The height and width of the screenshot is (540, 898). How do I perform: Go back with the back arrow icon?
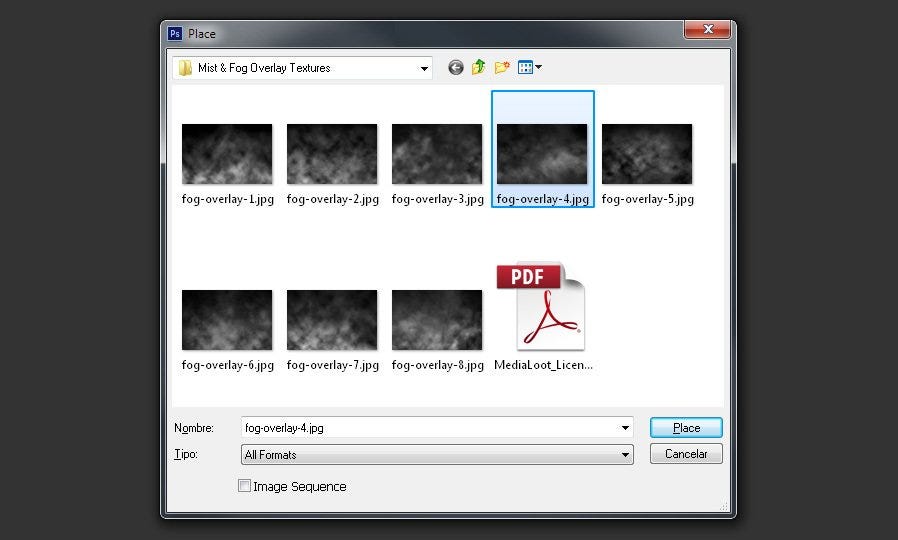[455, 68]
